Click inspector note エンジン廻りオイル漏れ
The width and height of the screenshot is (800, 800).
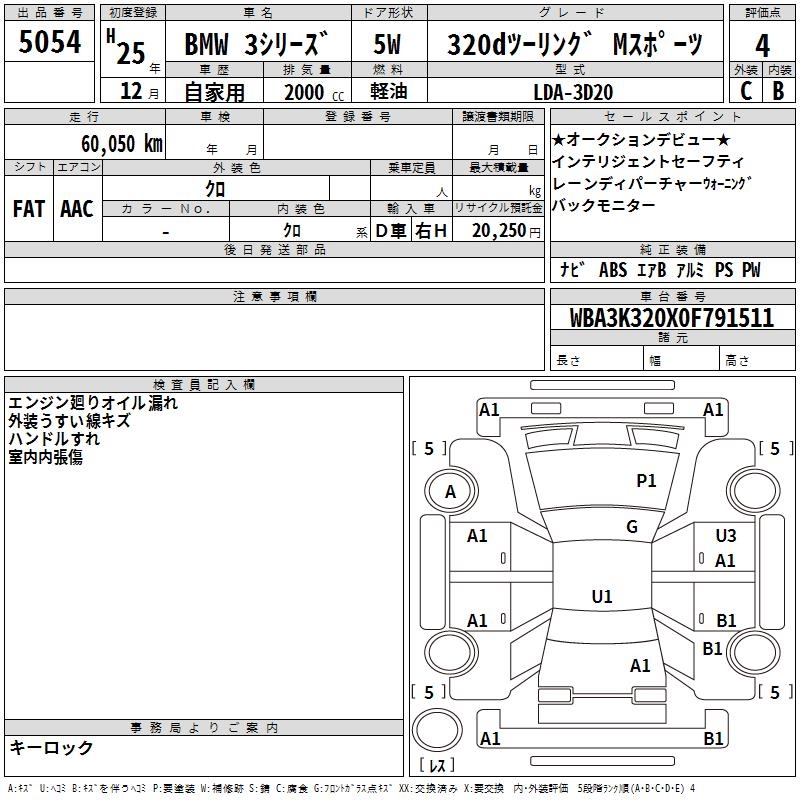click(93, 403)
